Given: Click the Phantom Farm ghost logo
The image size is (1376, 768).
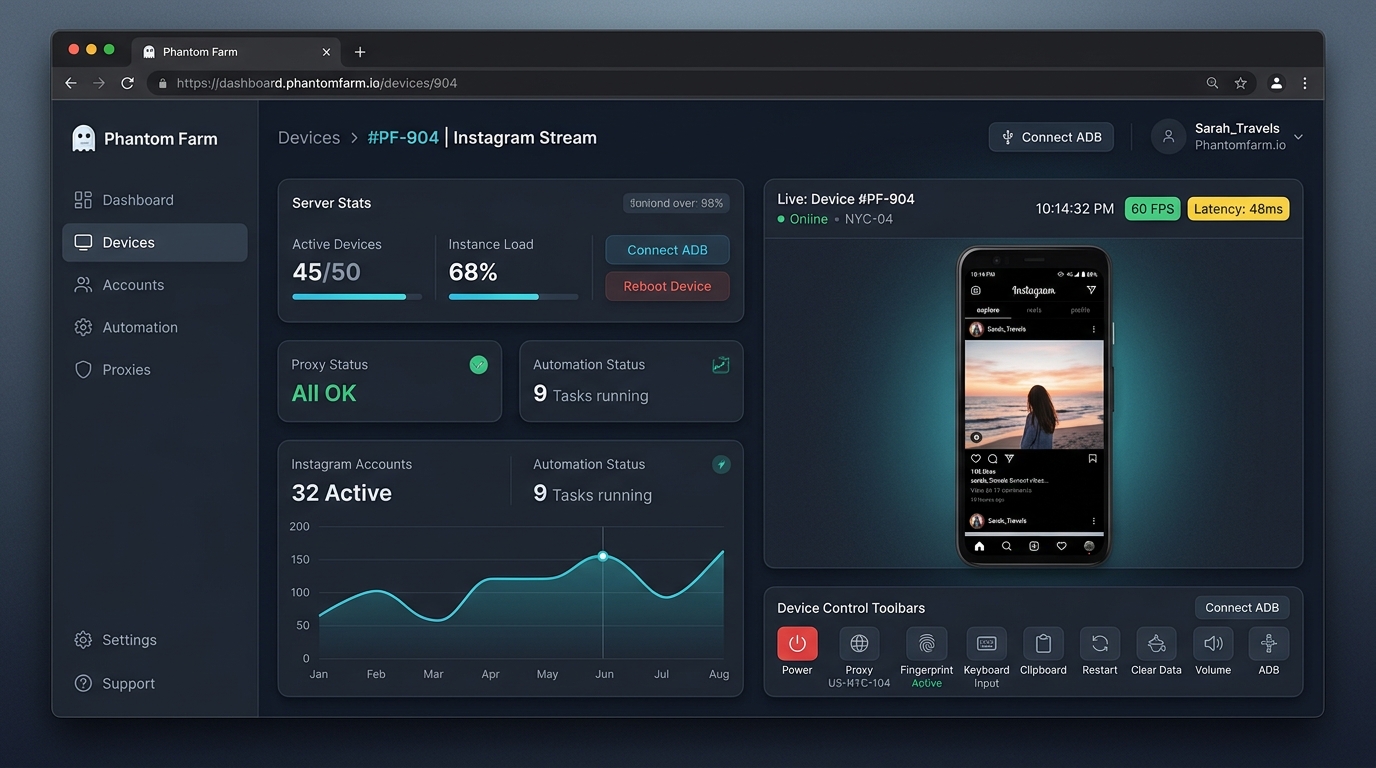Looking at the screenshot, I should (x=84, y=138).
